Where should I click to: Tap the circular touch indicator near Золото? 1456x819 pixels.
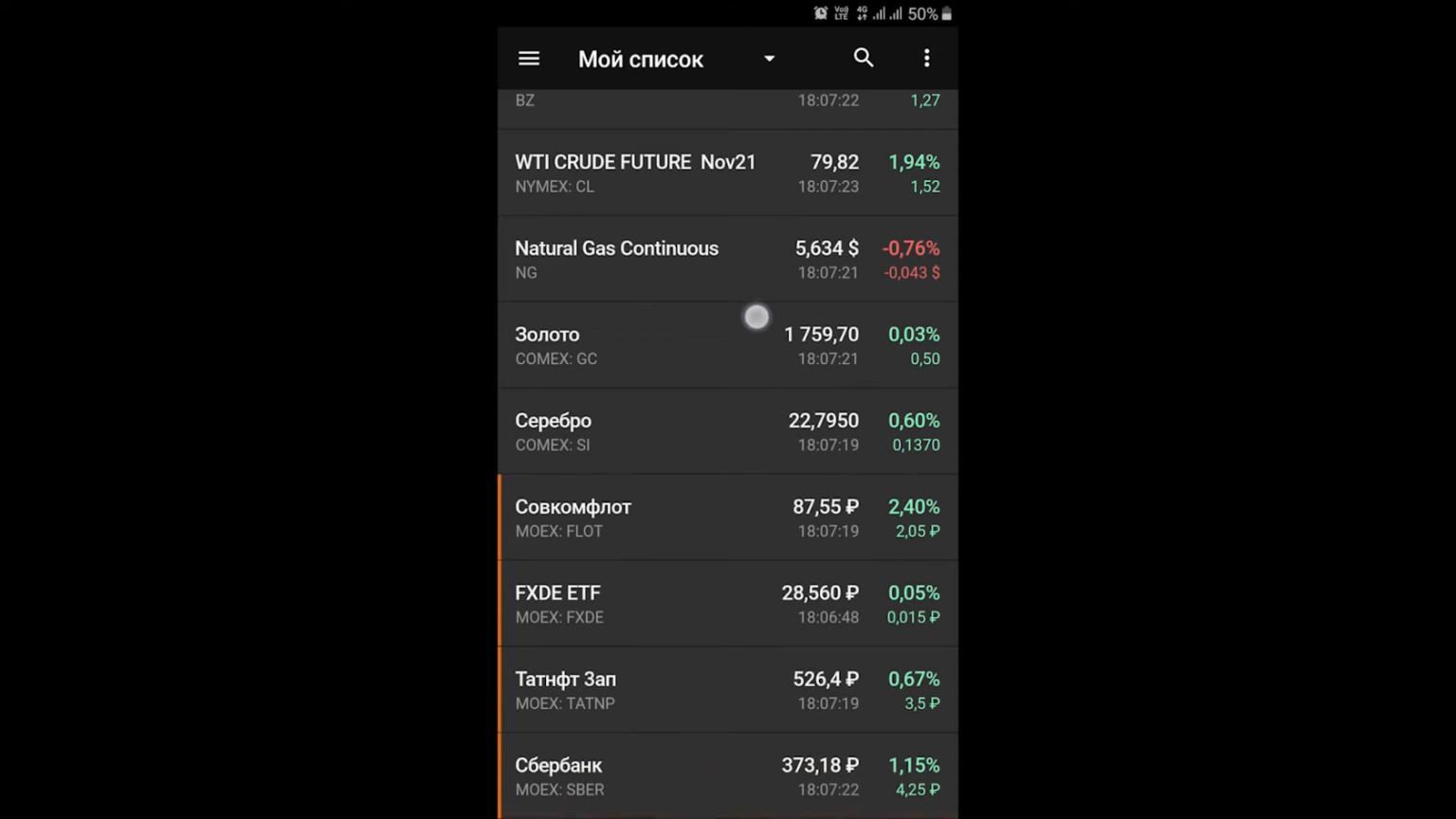click(x=756, y=317)
